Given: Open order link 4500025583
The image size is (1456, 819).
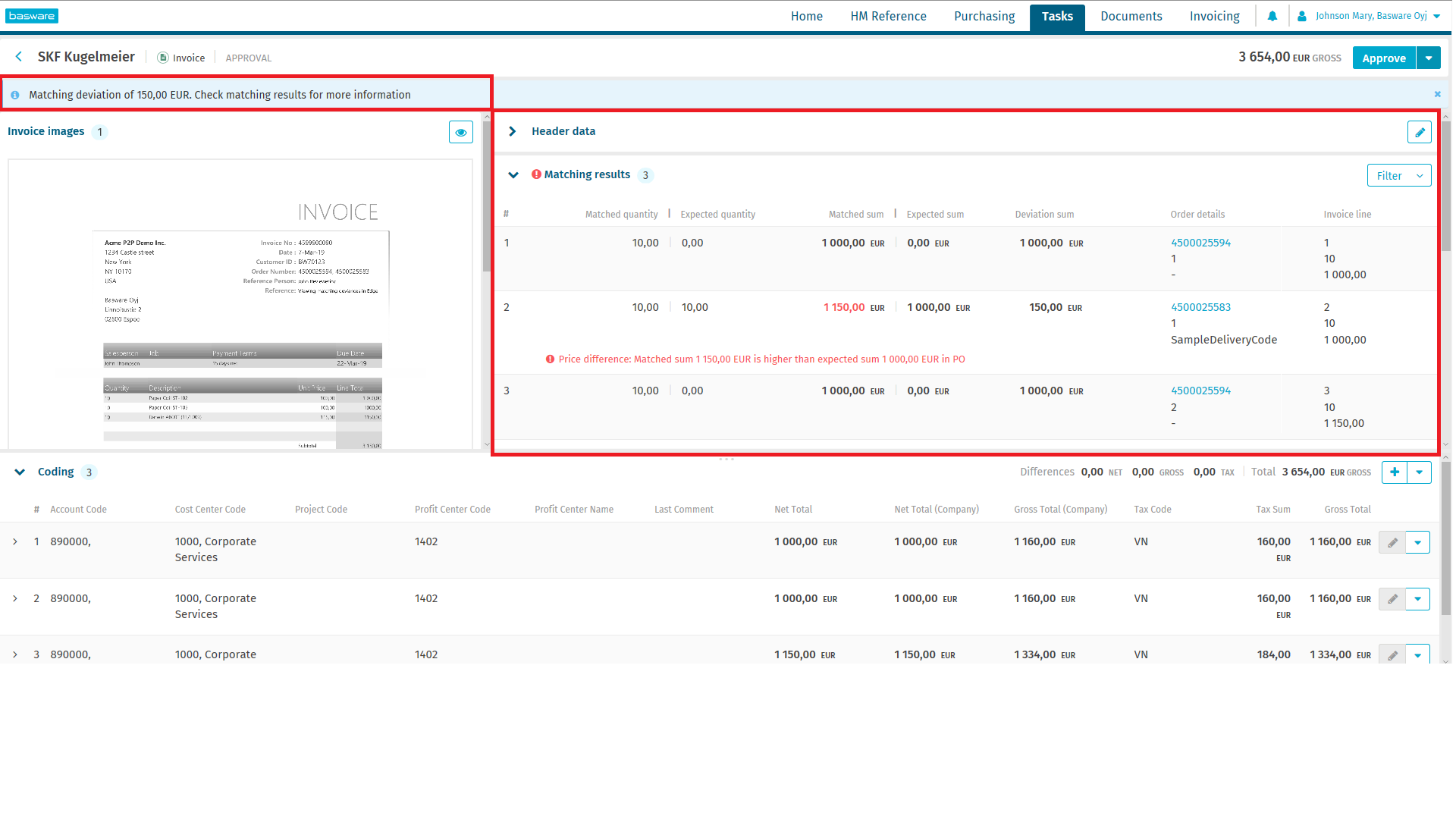Looking at the screenshot, I should (x=1200, y=308).
